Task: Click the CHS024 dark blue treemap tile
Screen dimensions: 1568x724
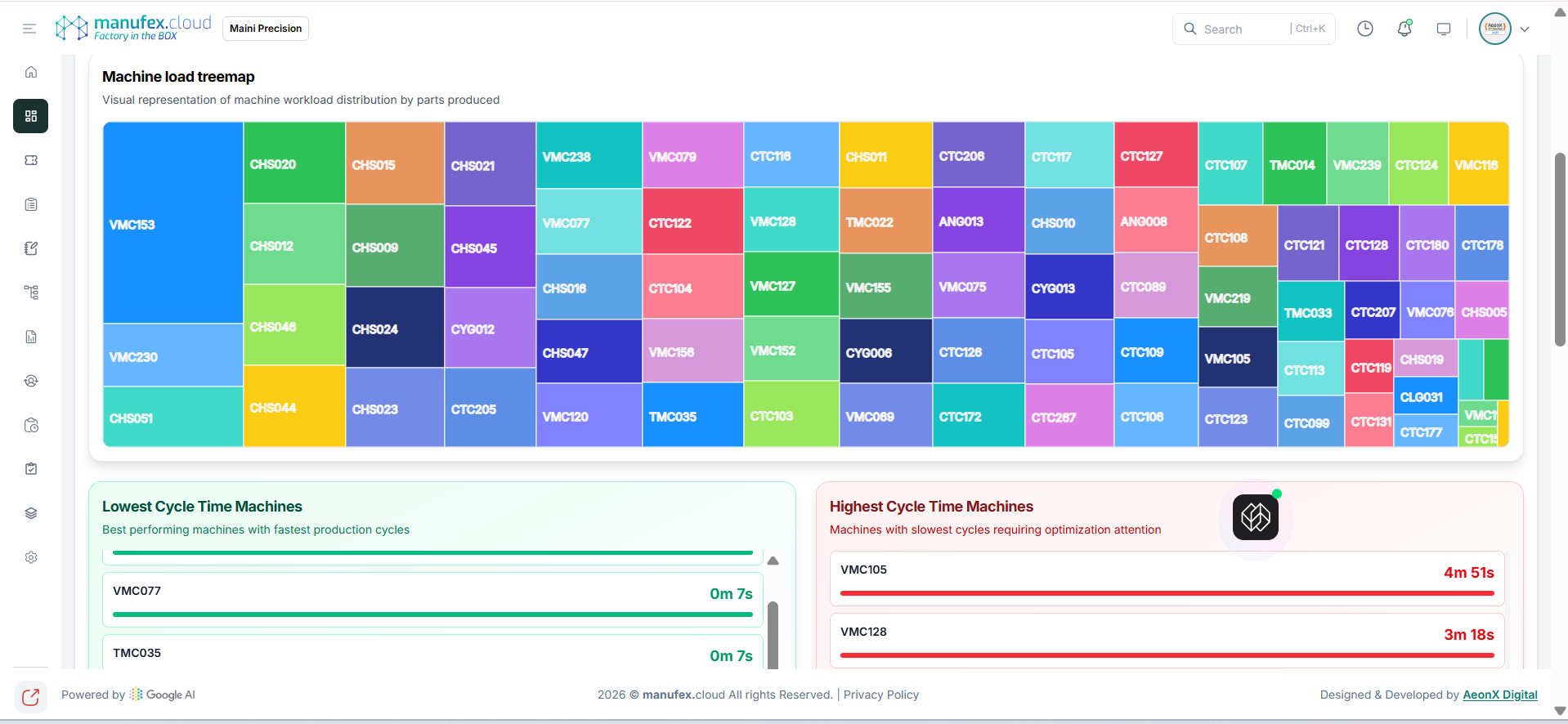Action: [395, 328]
